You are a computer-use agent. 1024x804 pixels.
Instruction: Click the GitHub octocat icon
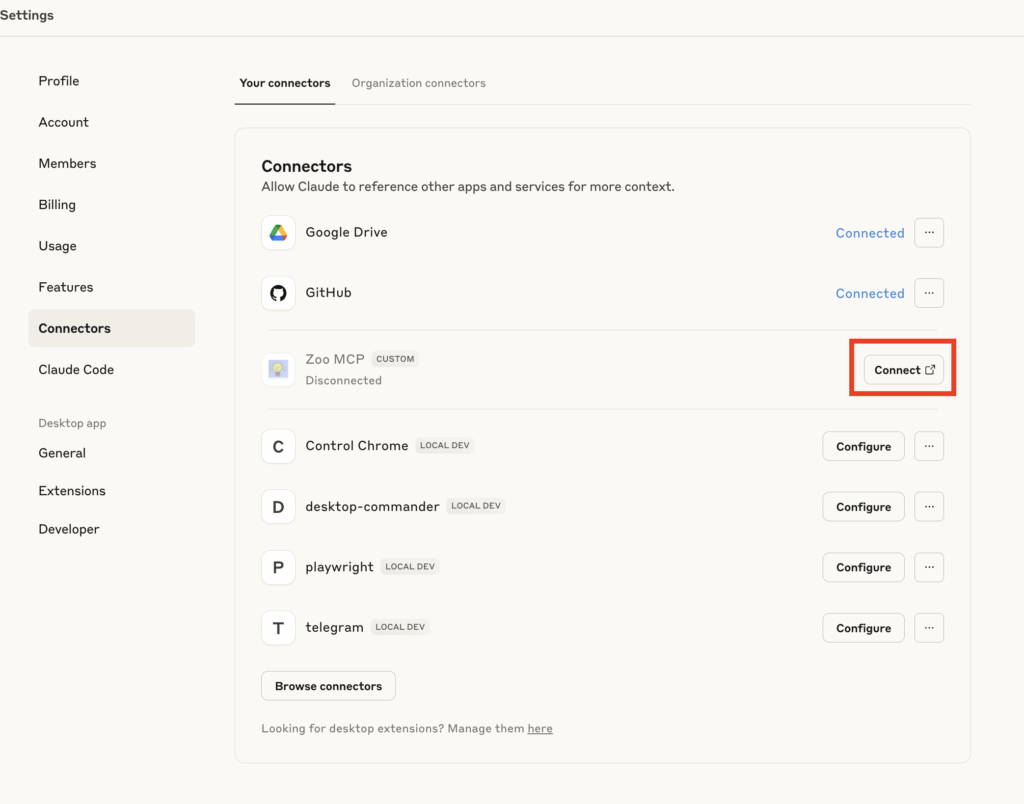pos(278,293)
